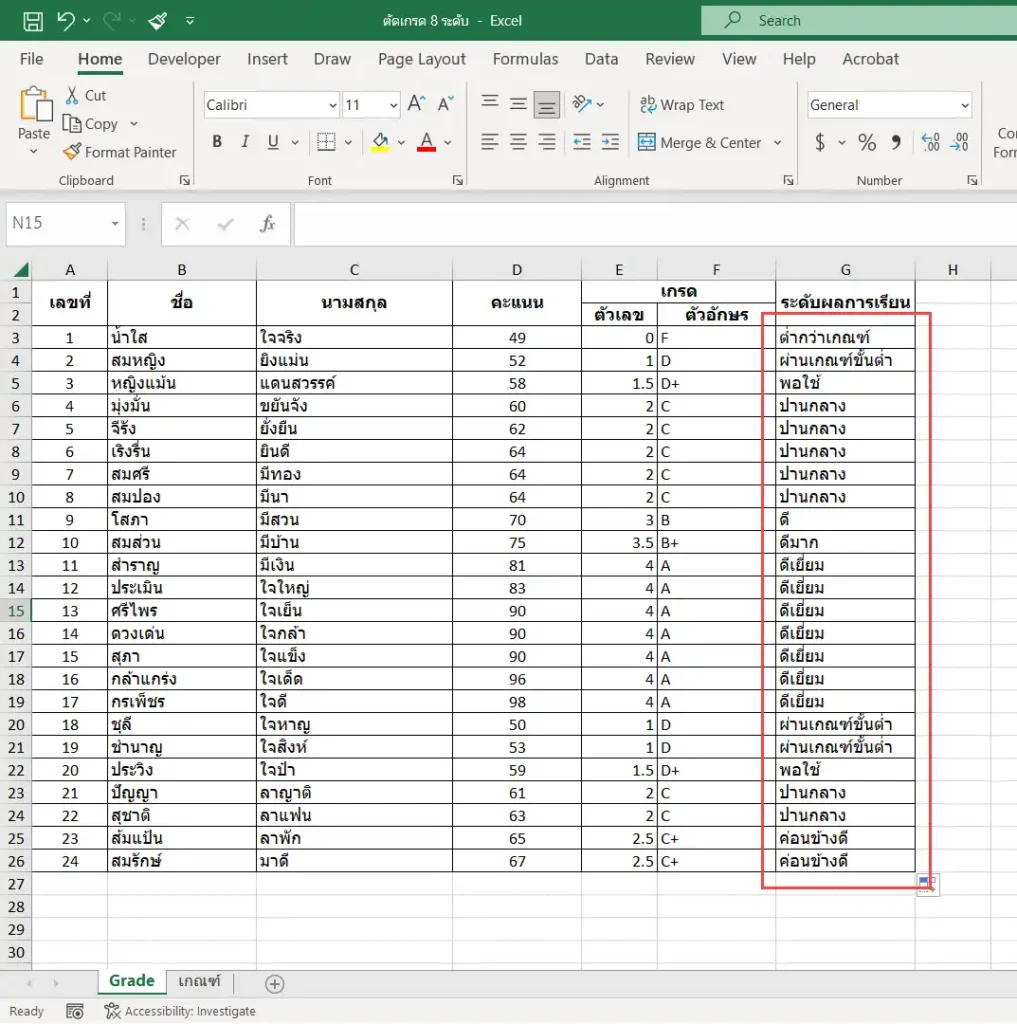Click Increase Indent icon
Screen dimensions: 1017x1024
coord(610,142)
